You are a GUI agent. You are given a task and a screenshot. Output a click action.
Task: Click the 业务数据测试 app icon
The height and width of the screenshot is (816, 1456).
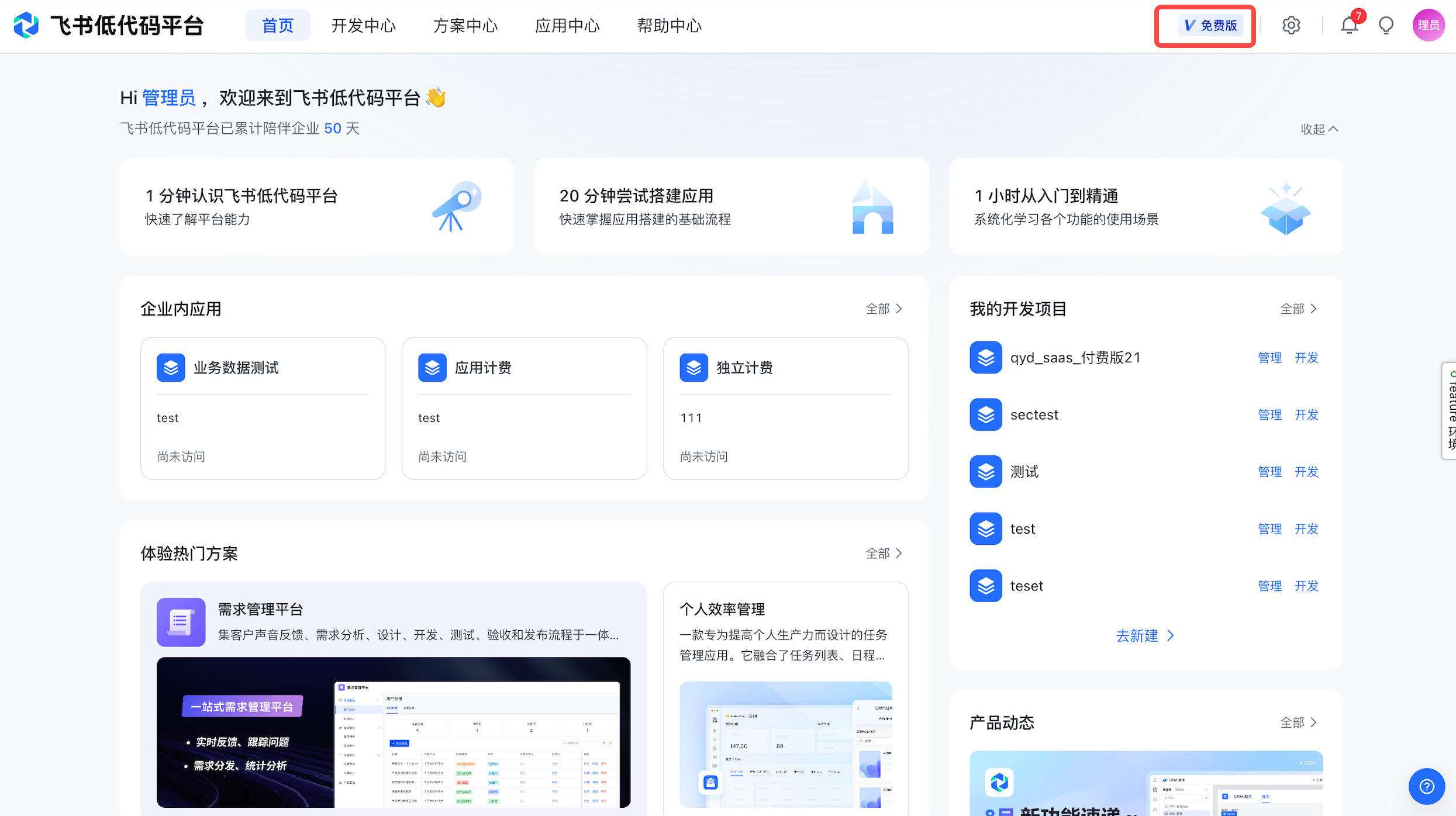171,368
